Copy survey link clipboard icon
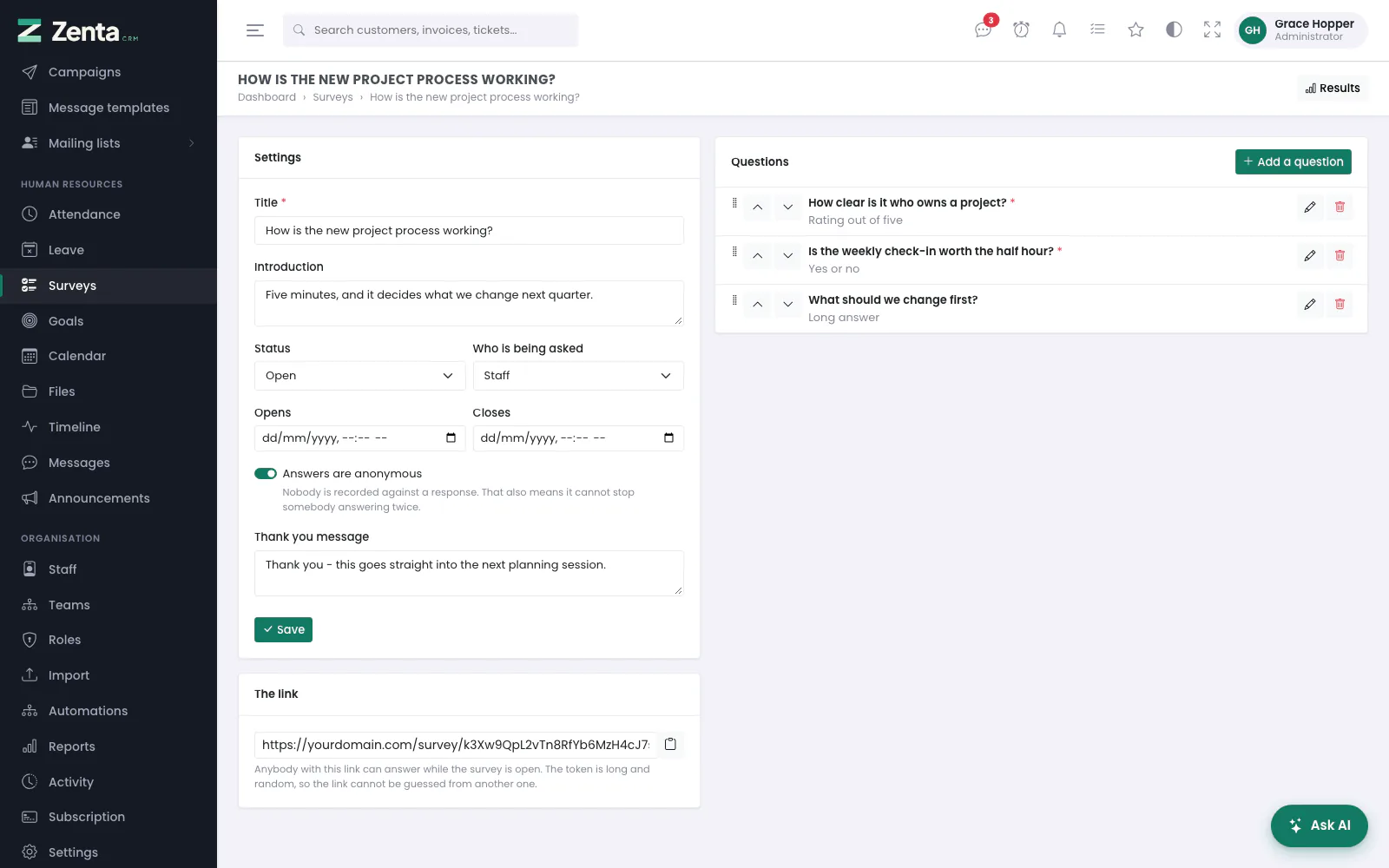The width and height of the screenshot is (1389, 868). click(x=670, y=744)
